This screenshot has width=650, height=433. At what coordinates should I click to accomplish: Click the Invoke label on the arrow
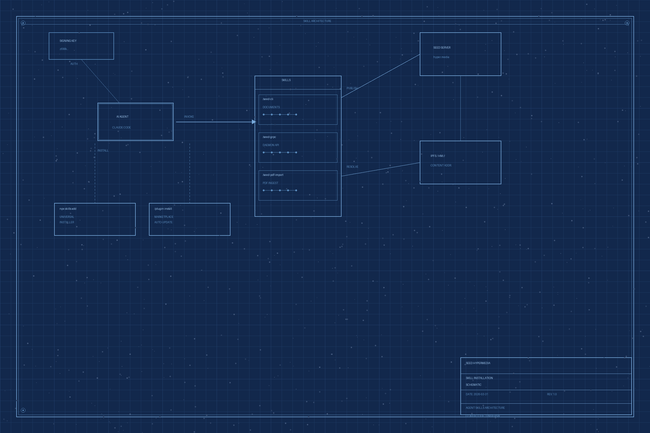pos(189,117)
